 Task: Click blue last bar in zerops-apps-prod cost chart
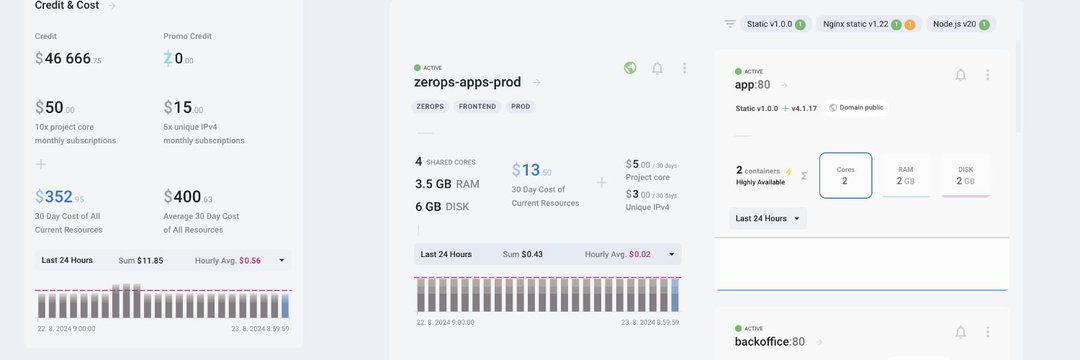675,295
